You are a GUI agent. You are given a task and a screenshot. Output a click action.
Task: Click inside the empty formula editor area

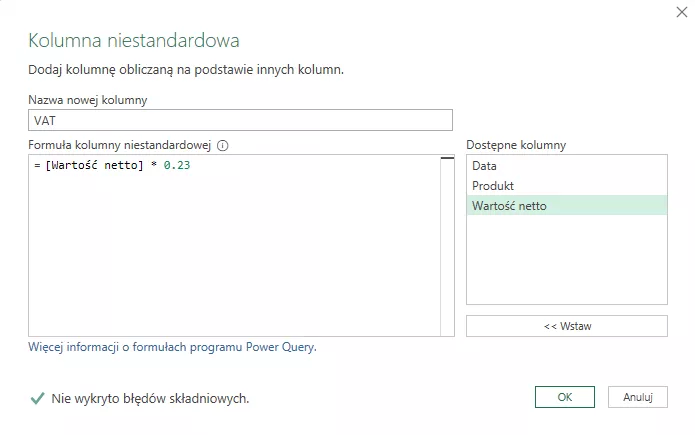[230, 260]
